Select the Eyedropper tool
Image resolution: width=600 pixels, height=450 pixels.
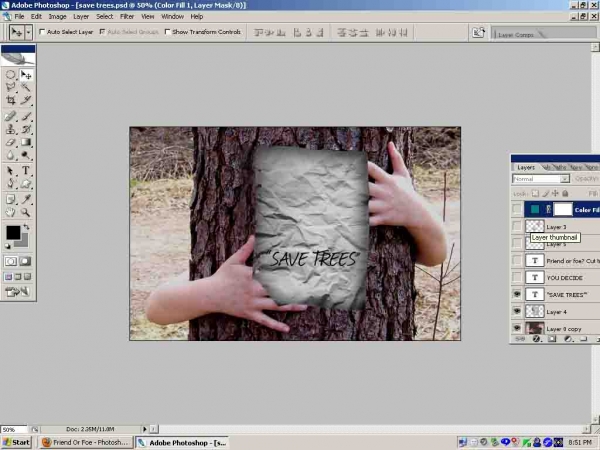26,199
